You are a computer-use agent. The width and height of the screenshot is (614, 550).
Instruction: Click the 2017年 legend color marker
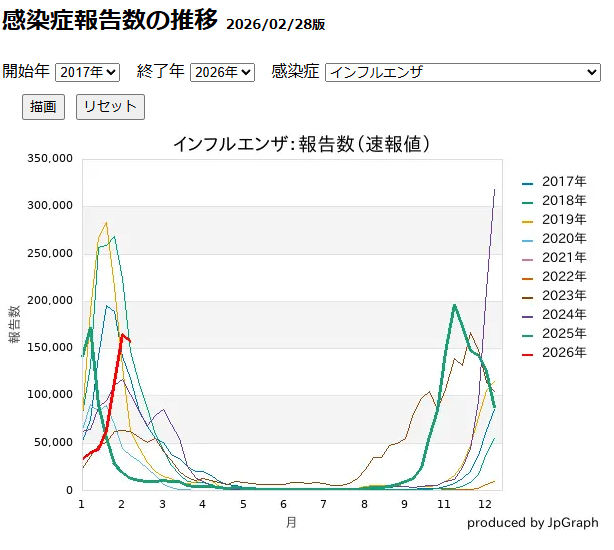(x=528, y=182)
